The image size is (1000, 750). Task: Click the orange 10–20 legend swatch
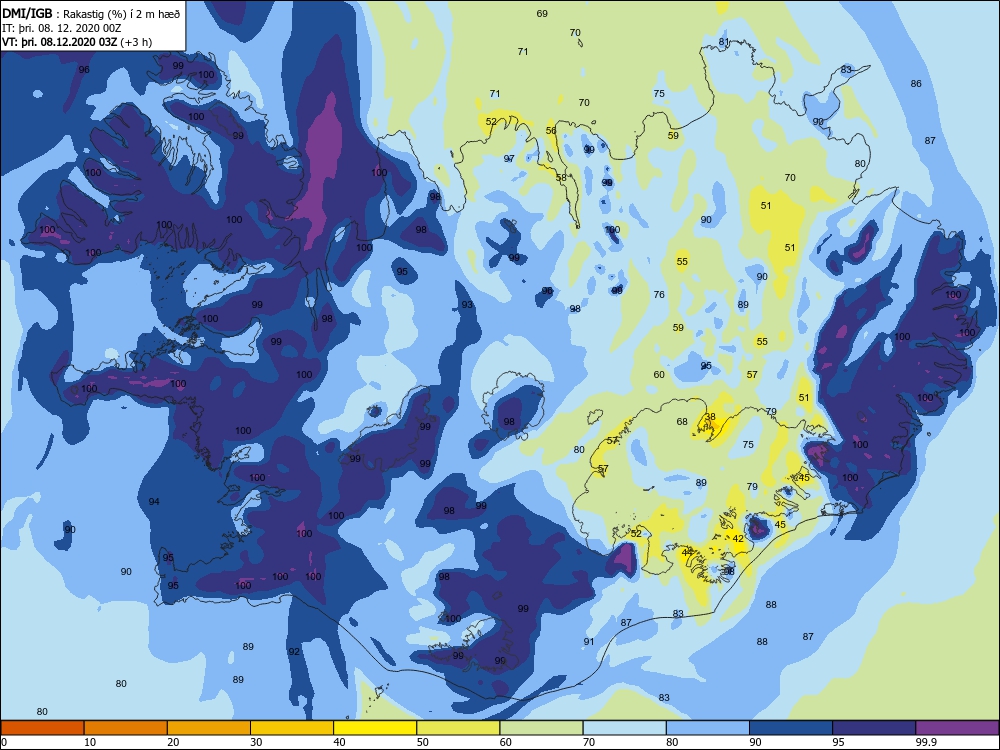coord(126,728)
